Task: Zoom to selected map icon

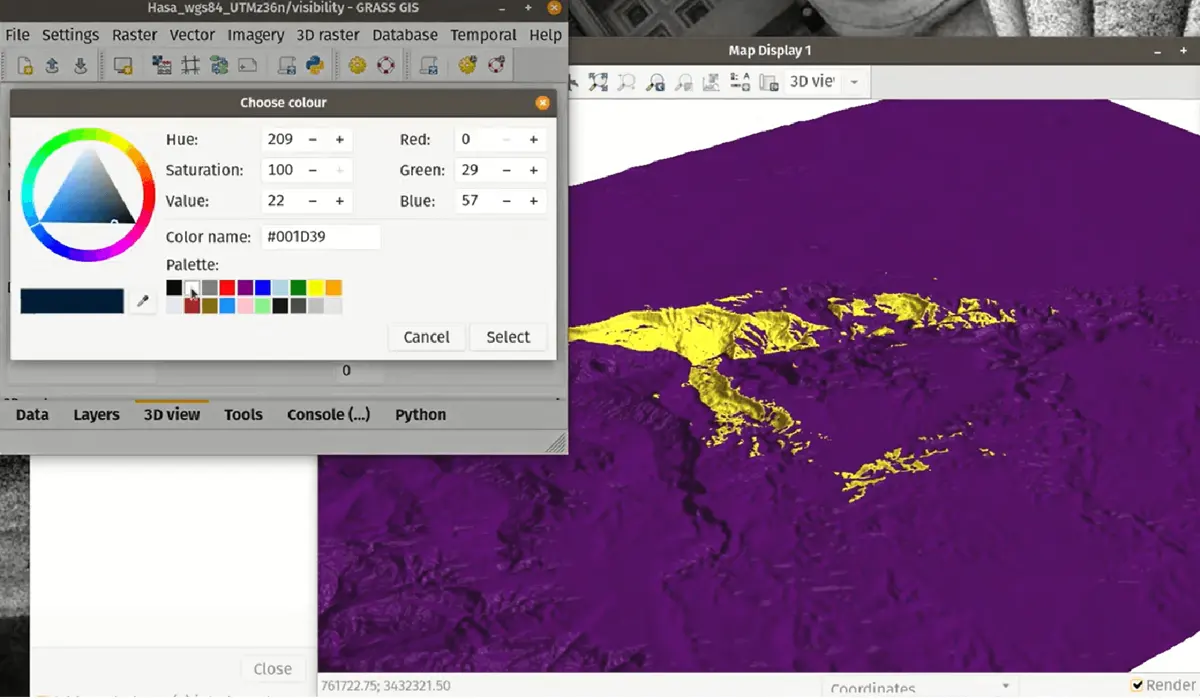Action: click(x=627, y=82)
